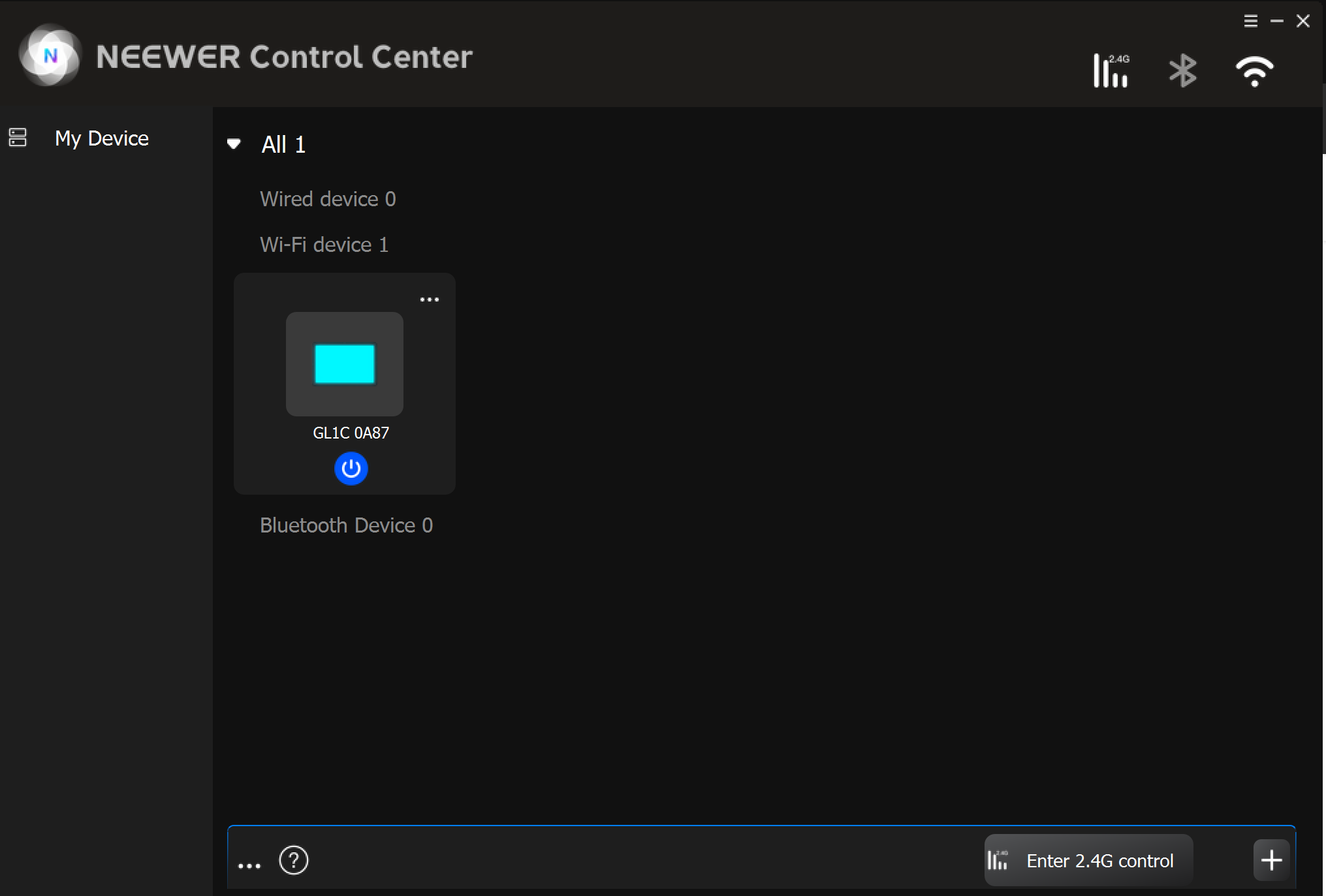The width and height of the screenshot is (1326, 896).
Task: Open the GL1C 0A87 device options menu
Action: [x=429, y=300]
